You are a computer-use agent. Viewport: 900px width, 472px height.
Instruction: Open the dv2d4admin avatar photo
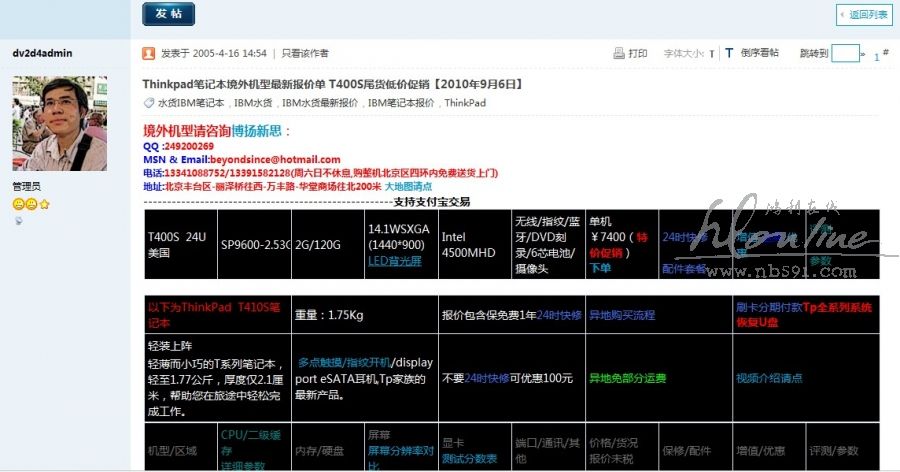click(59, 124)
